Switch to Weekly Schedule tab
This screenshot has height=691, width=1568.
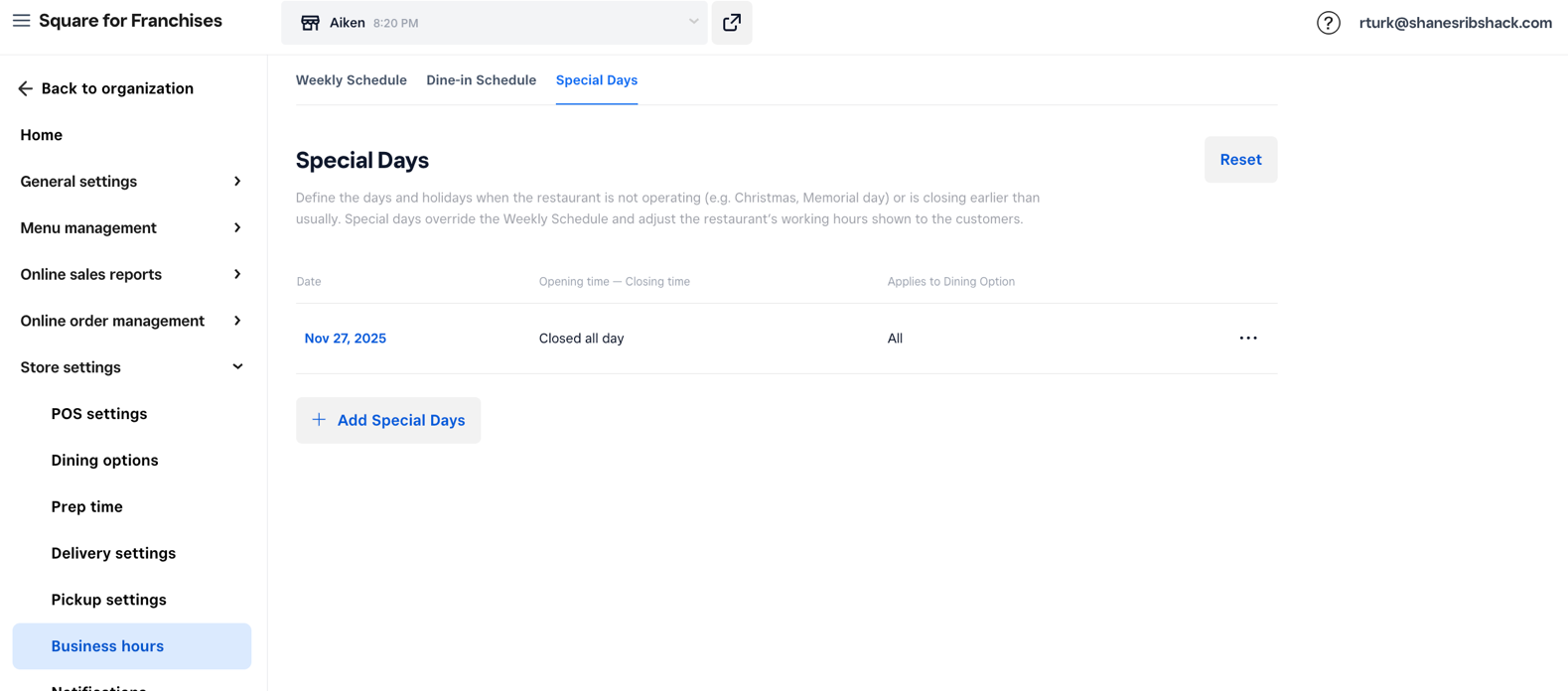point(351,80)
